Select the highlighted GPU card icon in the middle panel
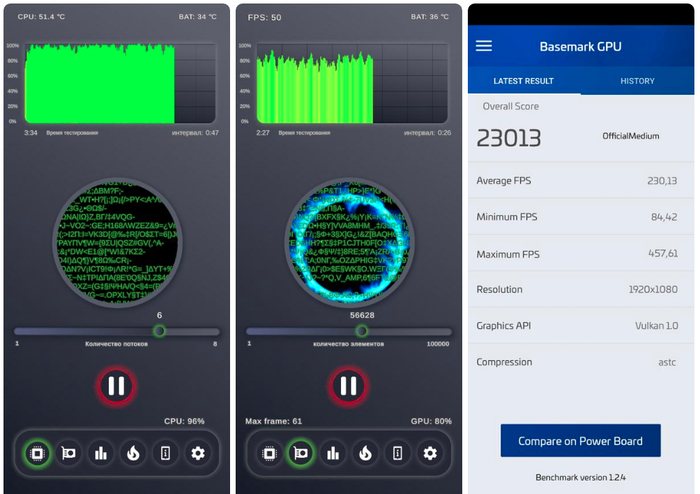Screen dimensions: 700x494 pos(301,453)
